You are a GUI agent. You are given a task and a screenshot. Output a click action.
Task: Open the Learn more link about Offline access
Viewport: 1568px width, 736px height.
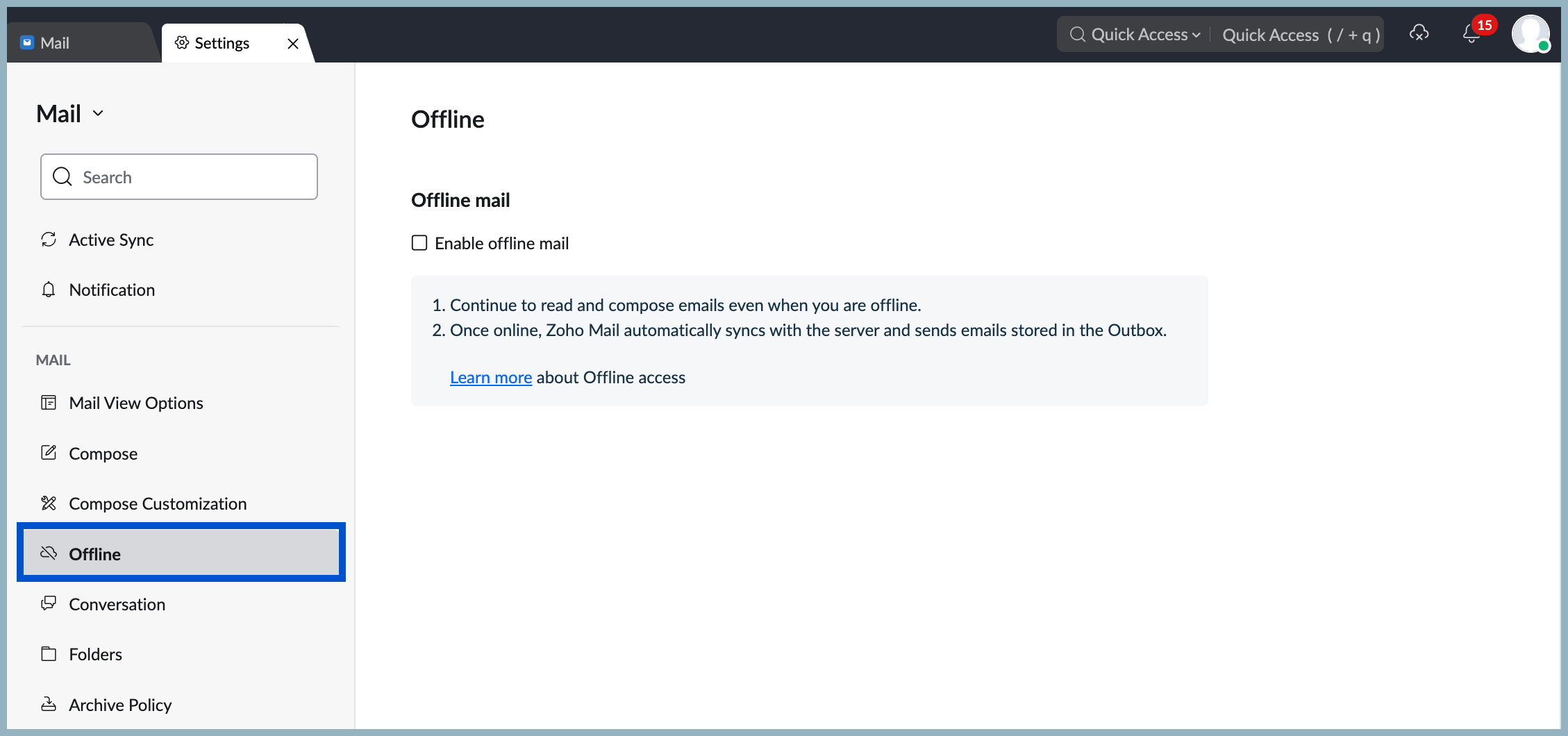point(490,377)
